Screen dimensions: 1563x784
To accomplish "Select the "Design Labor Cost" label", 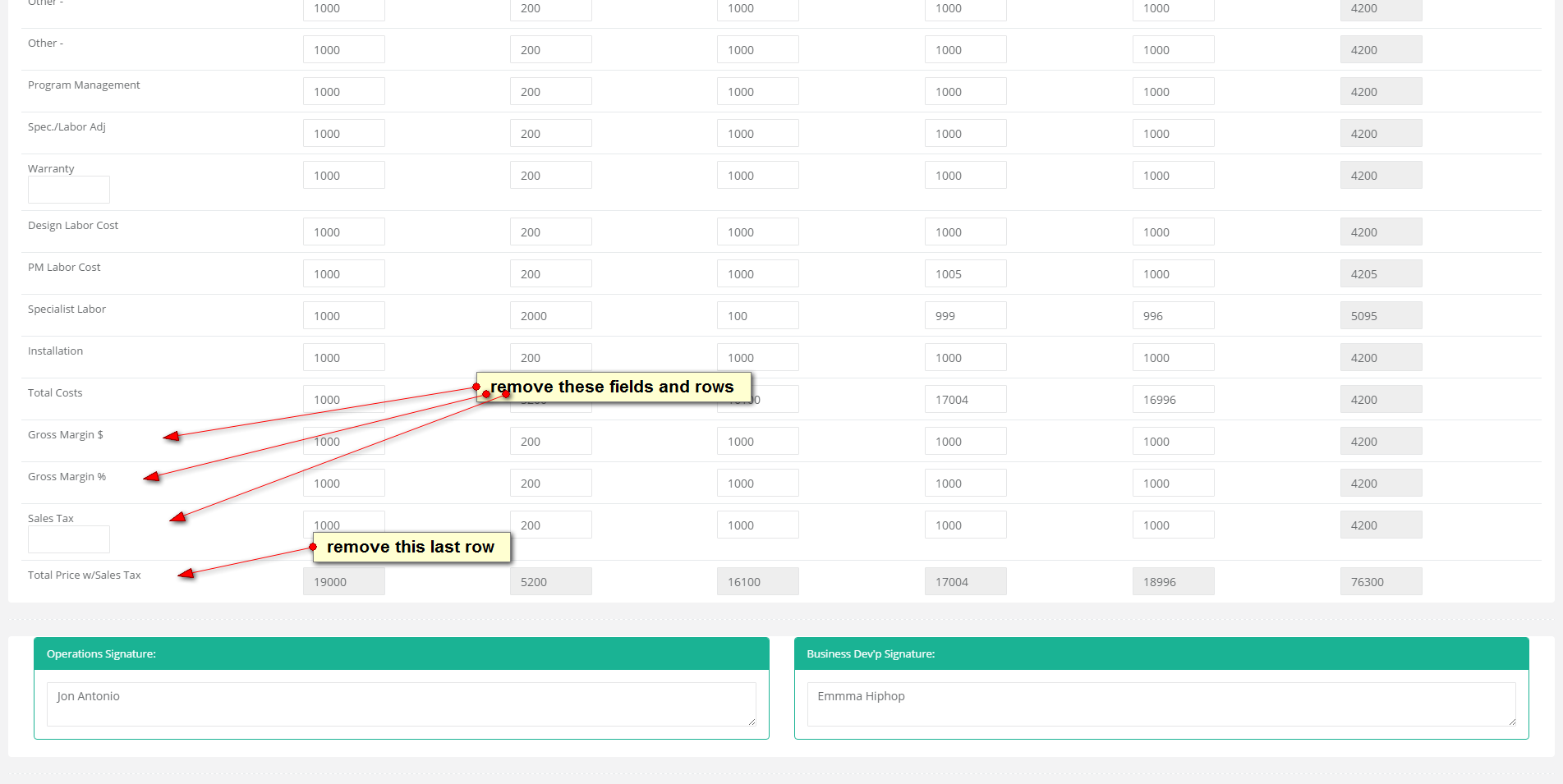I will coord(73,225).
